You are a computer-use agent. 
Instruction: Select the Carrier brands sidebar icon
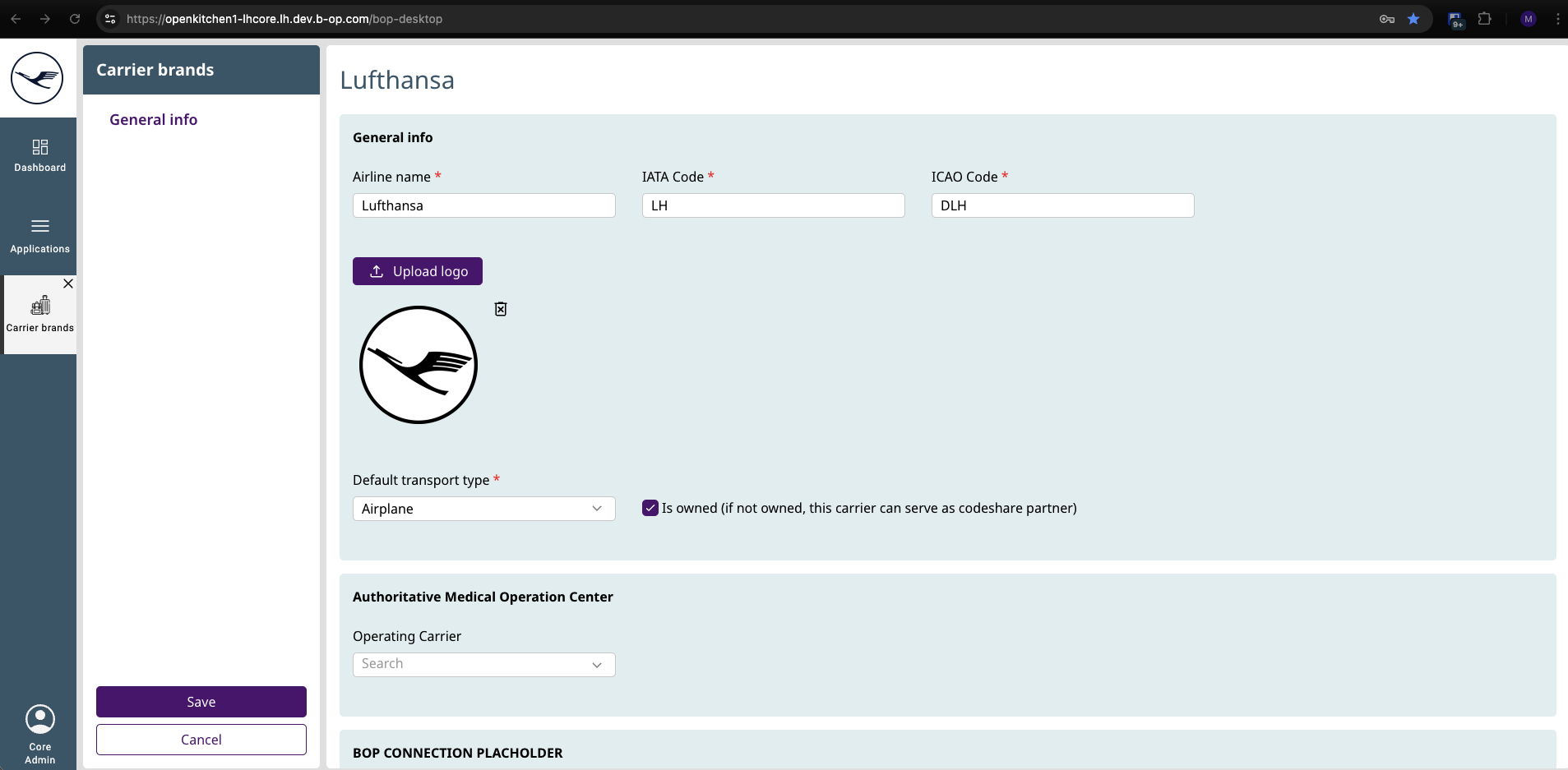tap(39, 314)
